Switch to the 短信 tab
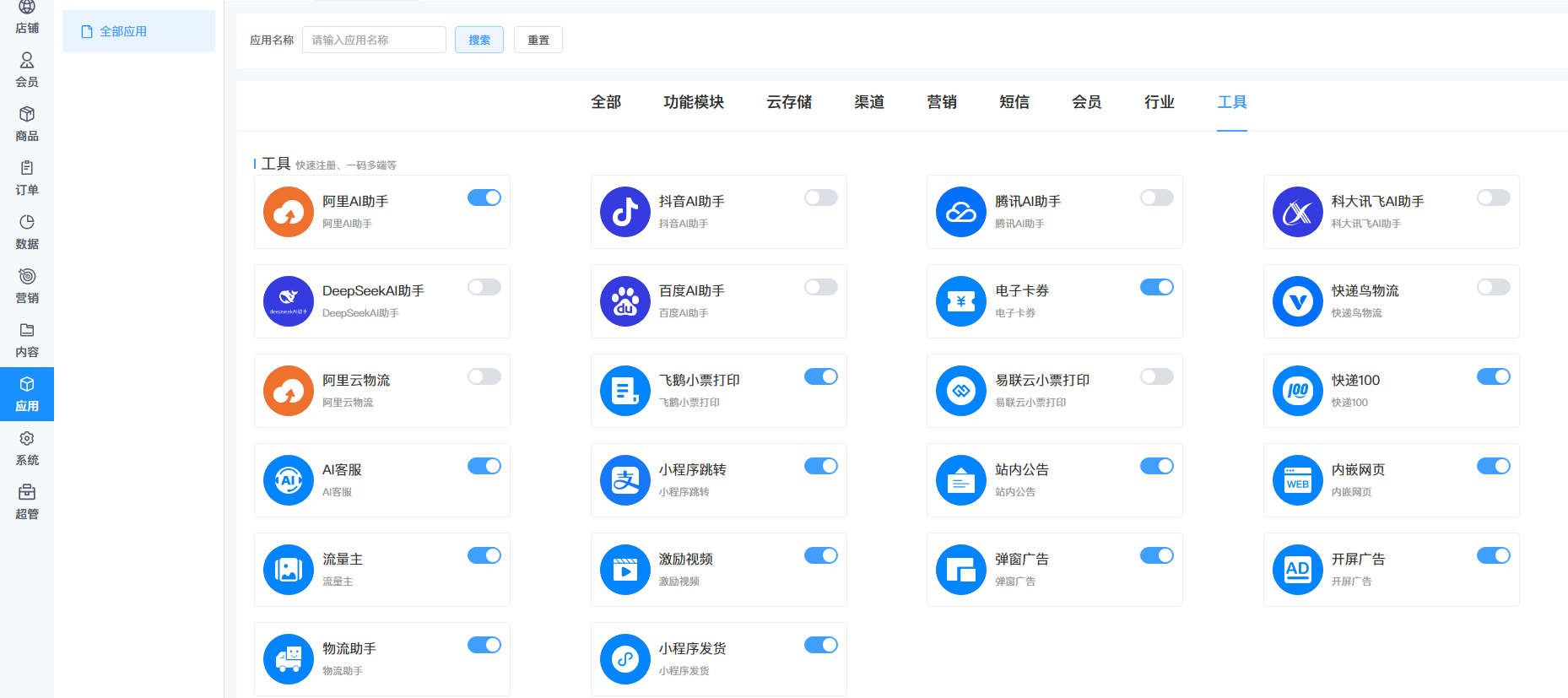Screen dimensions: 1568x698 click(x=1014, y=102)
